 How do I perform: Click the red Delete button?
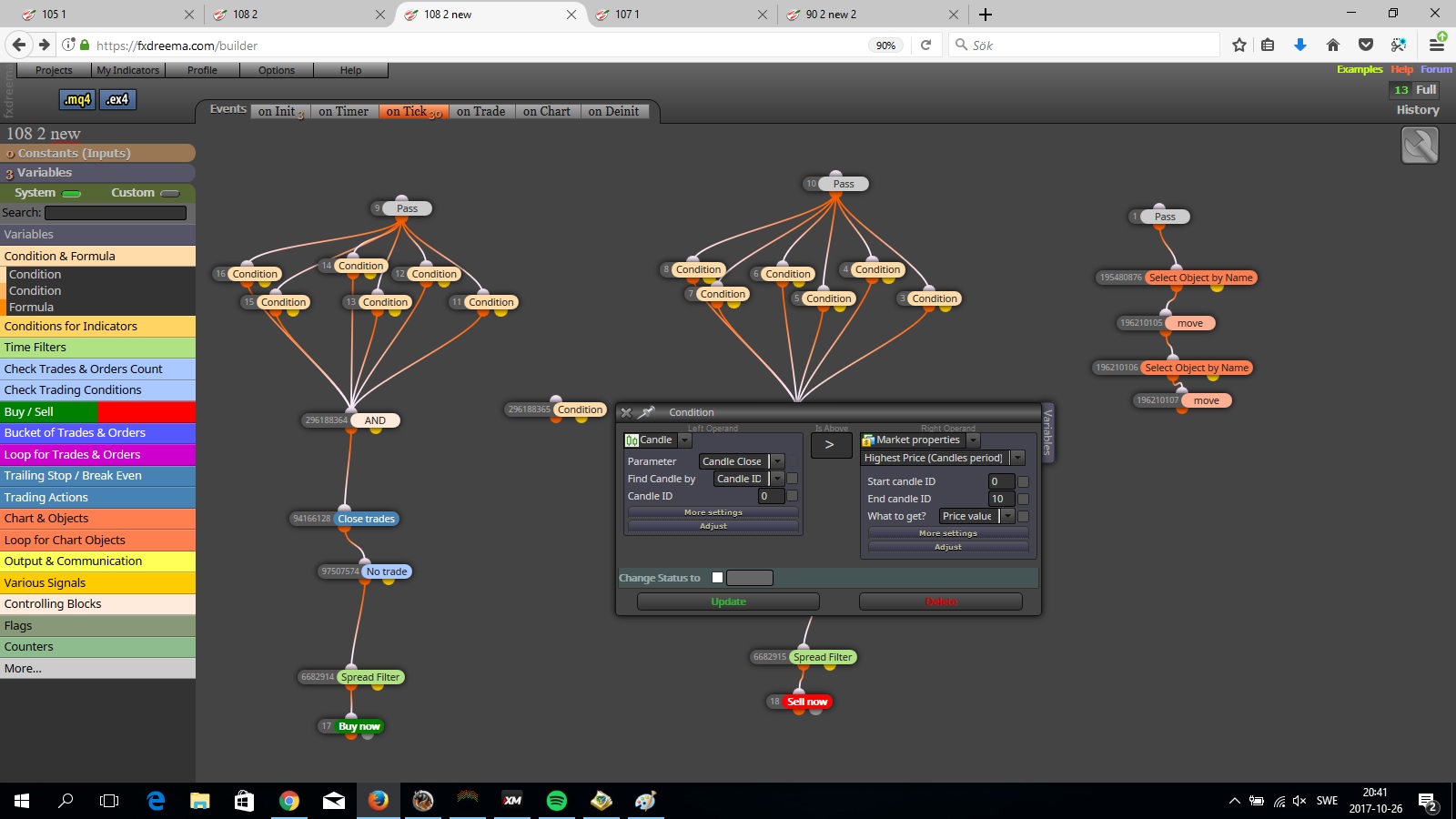(x=941, y=602)
